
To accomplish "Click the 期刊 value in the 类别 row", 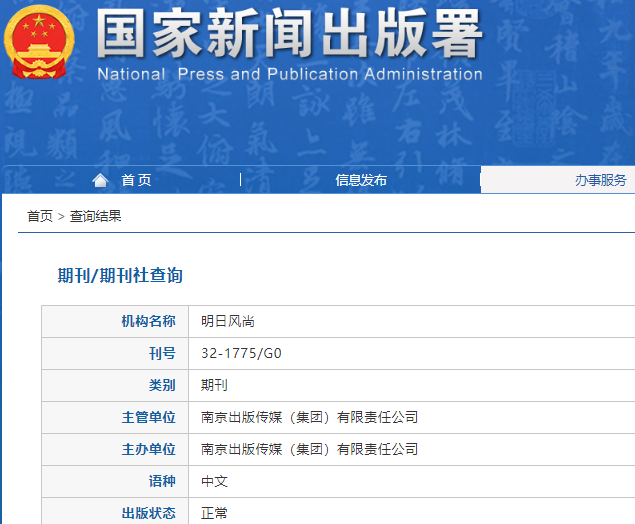I will coord(214,385).
